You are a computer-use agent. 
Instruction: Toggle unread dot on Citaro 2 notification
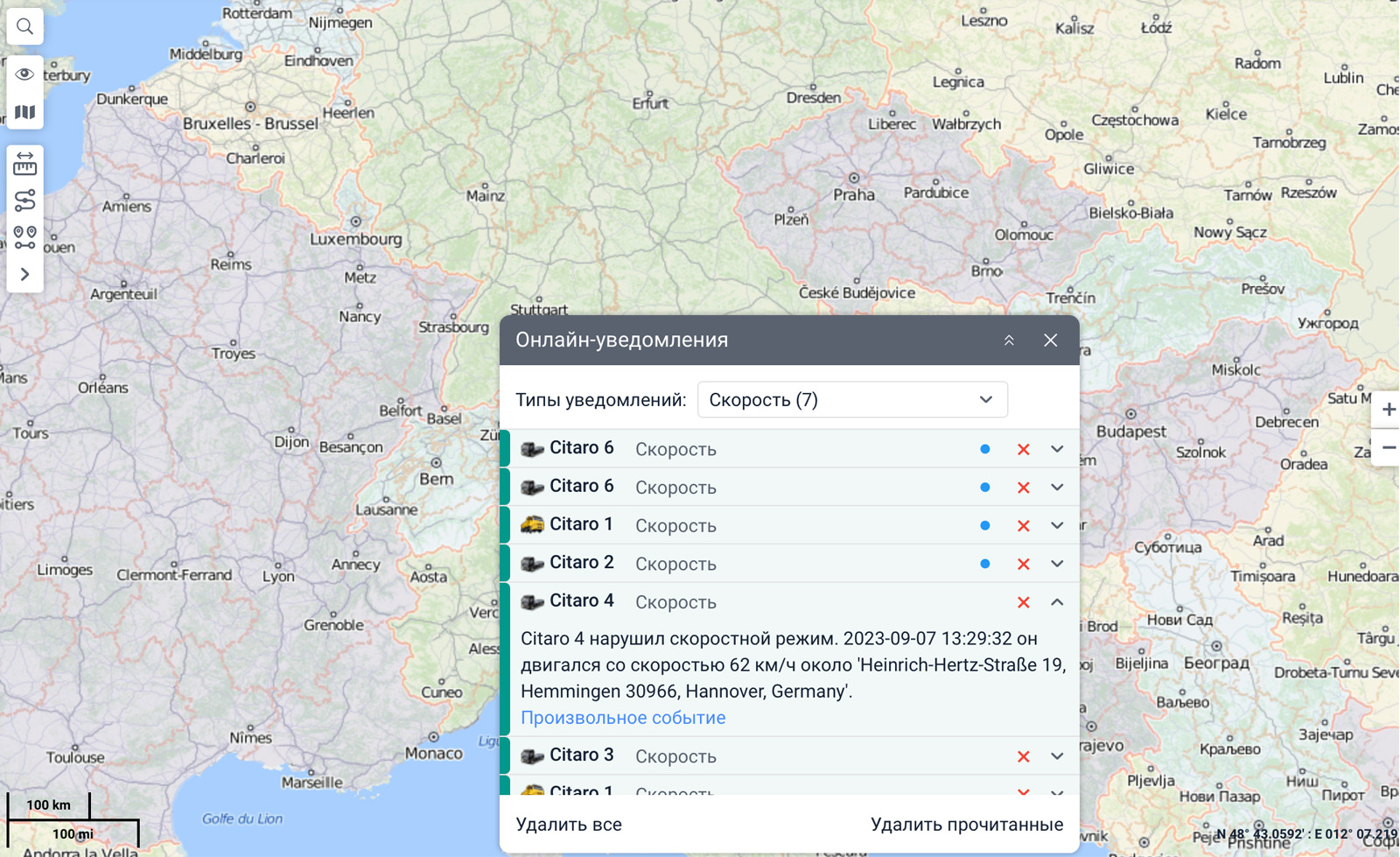click(984, 565)
